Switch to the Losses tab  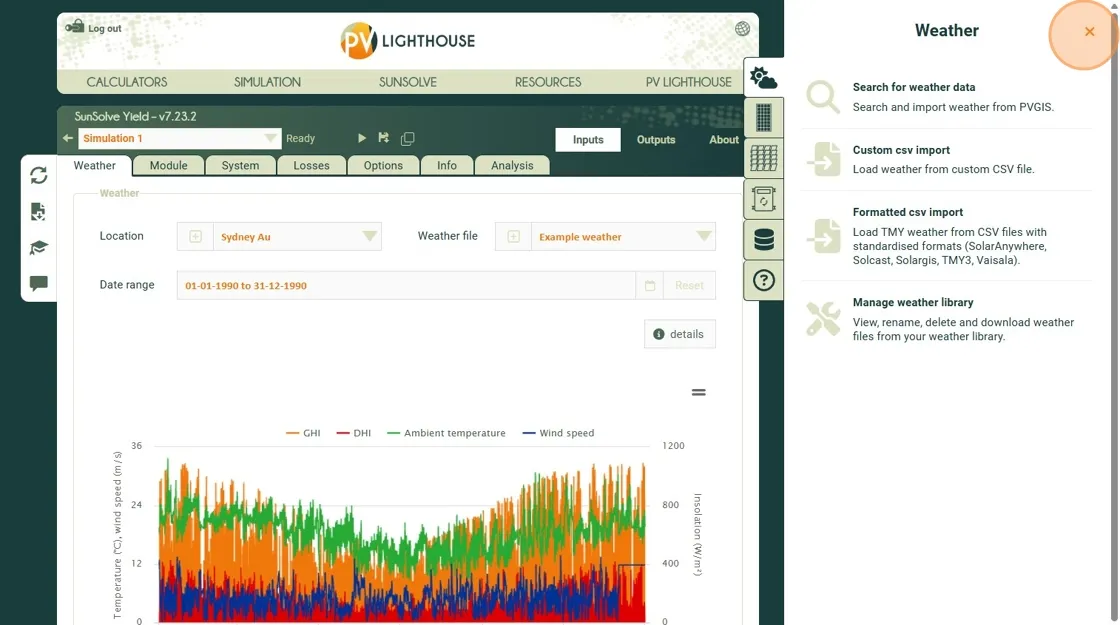311,166
